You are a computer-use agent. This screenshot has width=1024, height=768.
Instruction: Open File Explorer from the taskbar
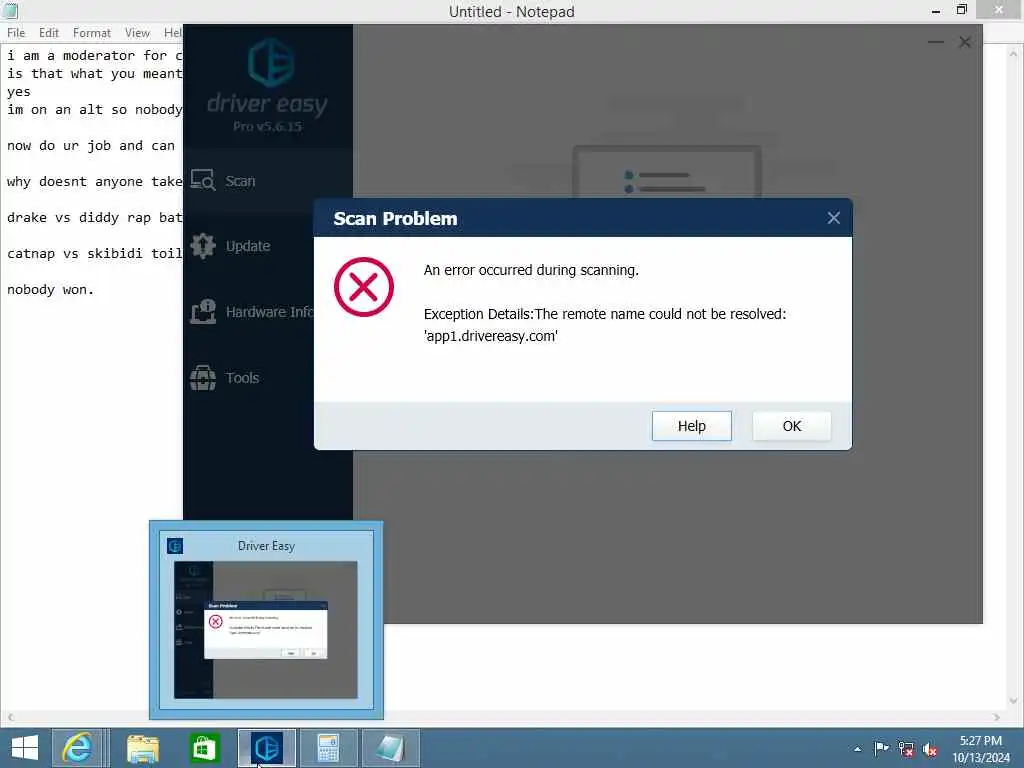pyautogui.click(x=142, y=748)
